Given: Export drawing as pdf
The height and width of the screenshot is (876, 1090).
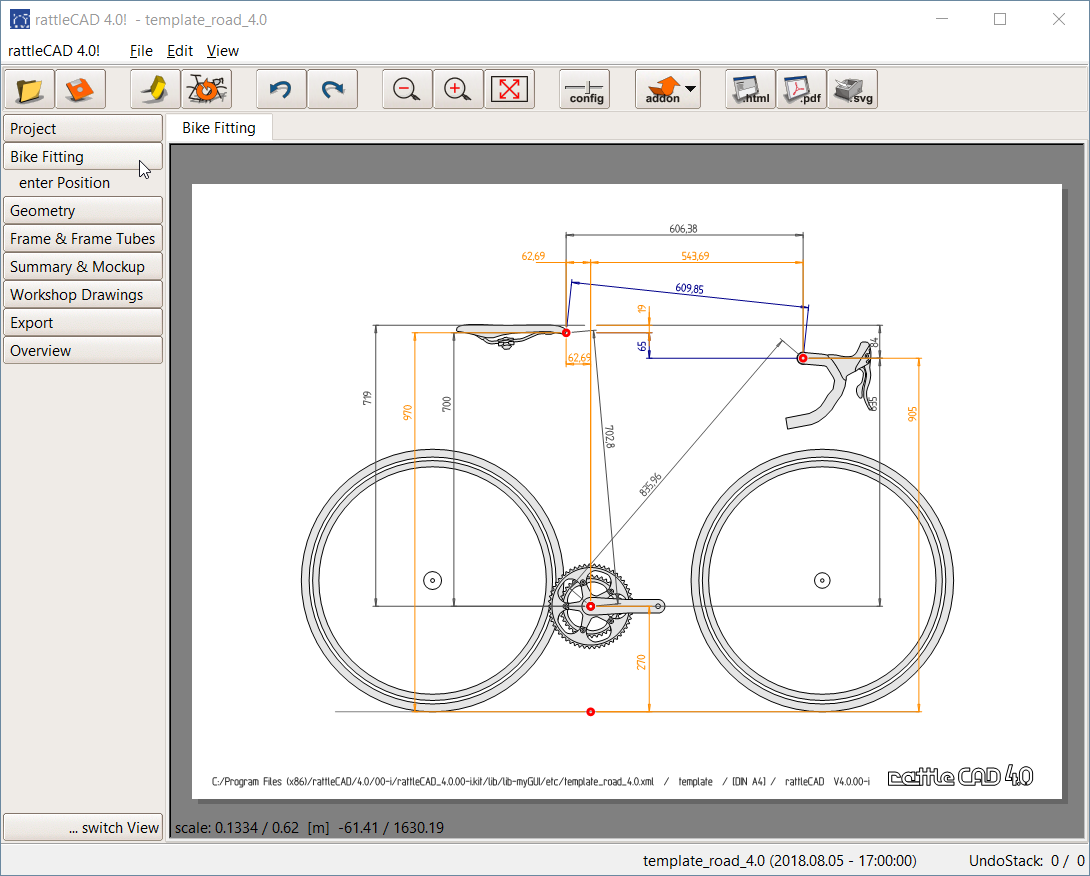Looking at the screenshot, I should (802, 89).
